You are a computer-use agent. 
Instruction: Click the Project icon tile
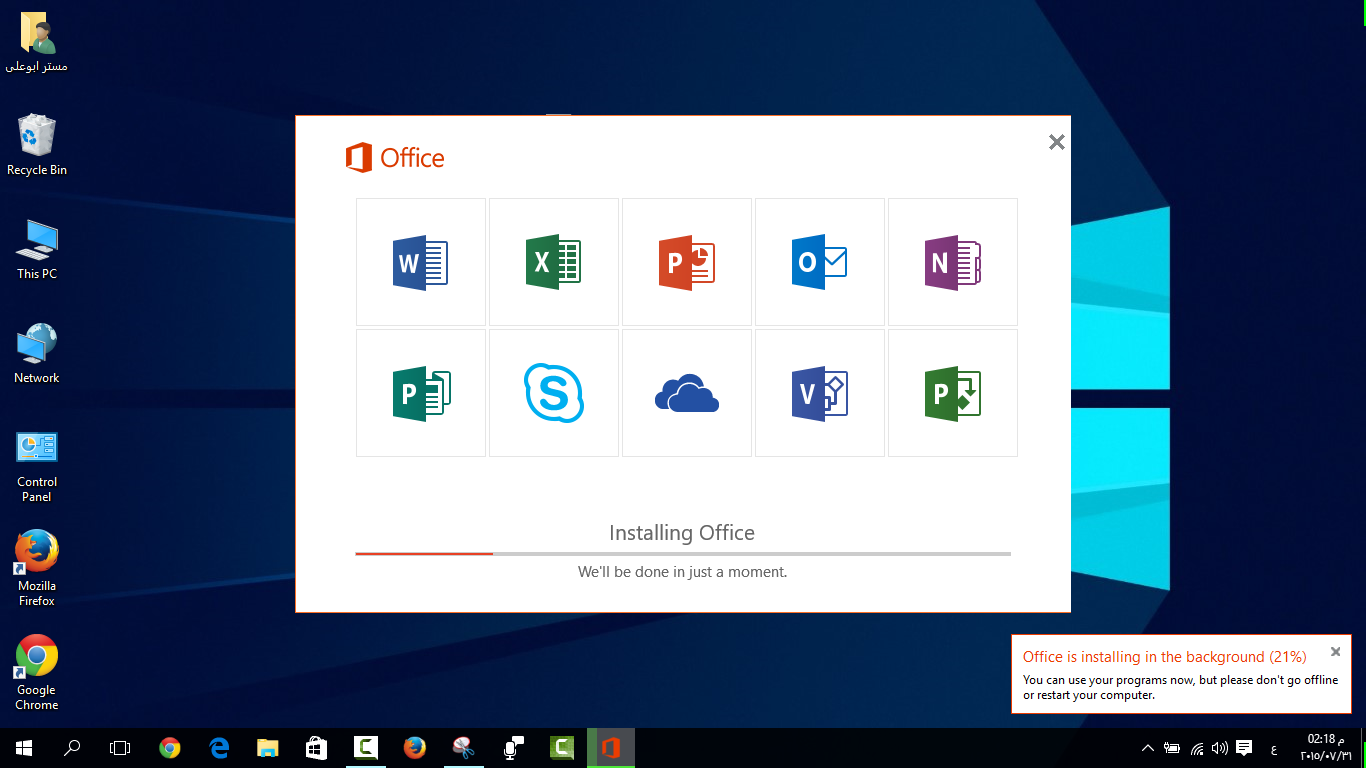[953, 393]
